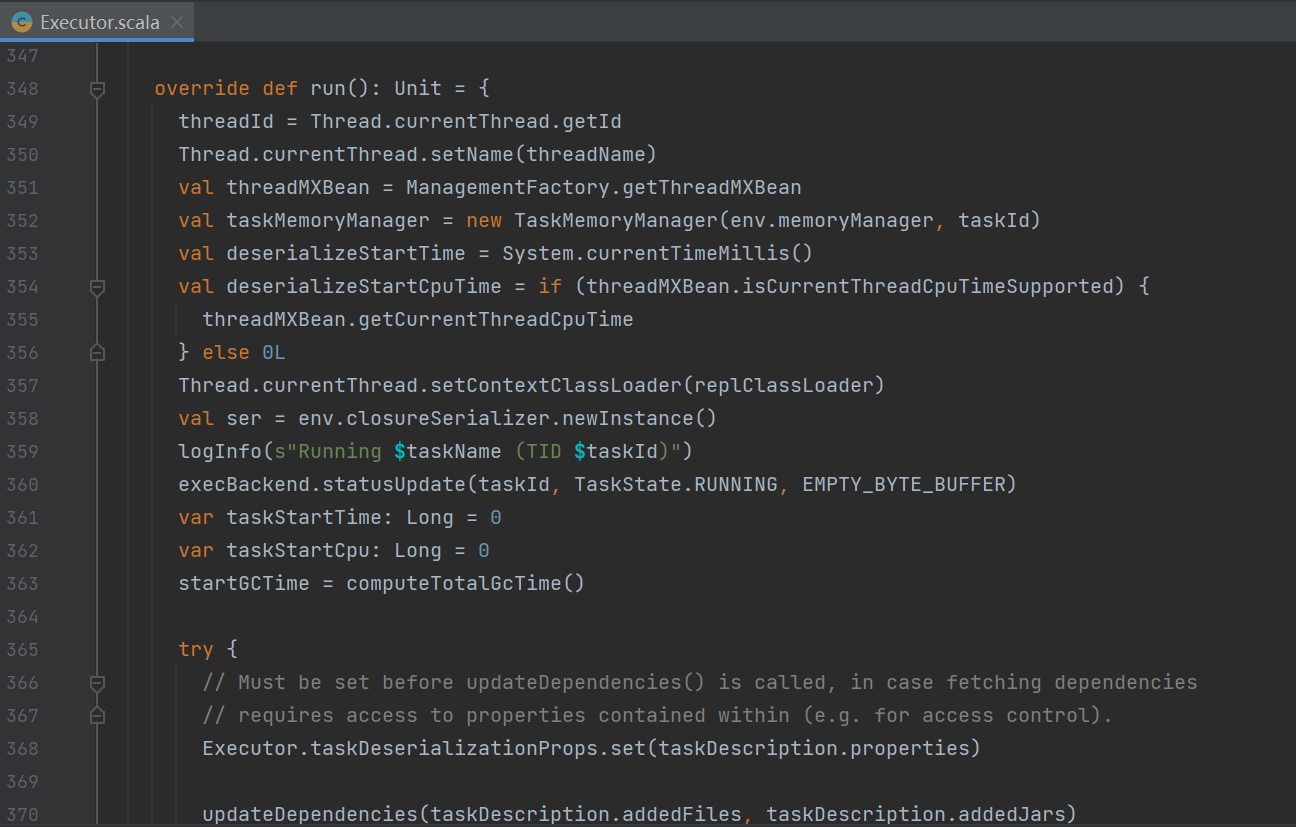Click the 'try' keyword on line 365

click(x=196, y=649)
